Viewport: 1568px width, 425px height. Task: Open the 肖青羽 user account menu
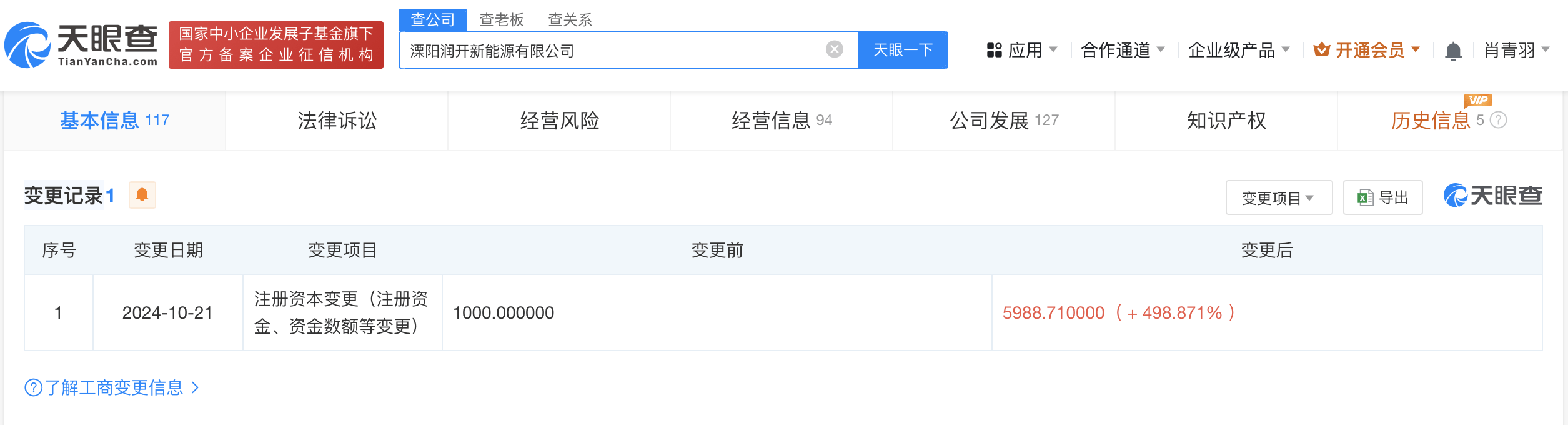(x=1516, y=50)
